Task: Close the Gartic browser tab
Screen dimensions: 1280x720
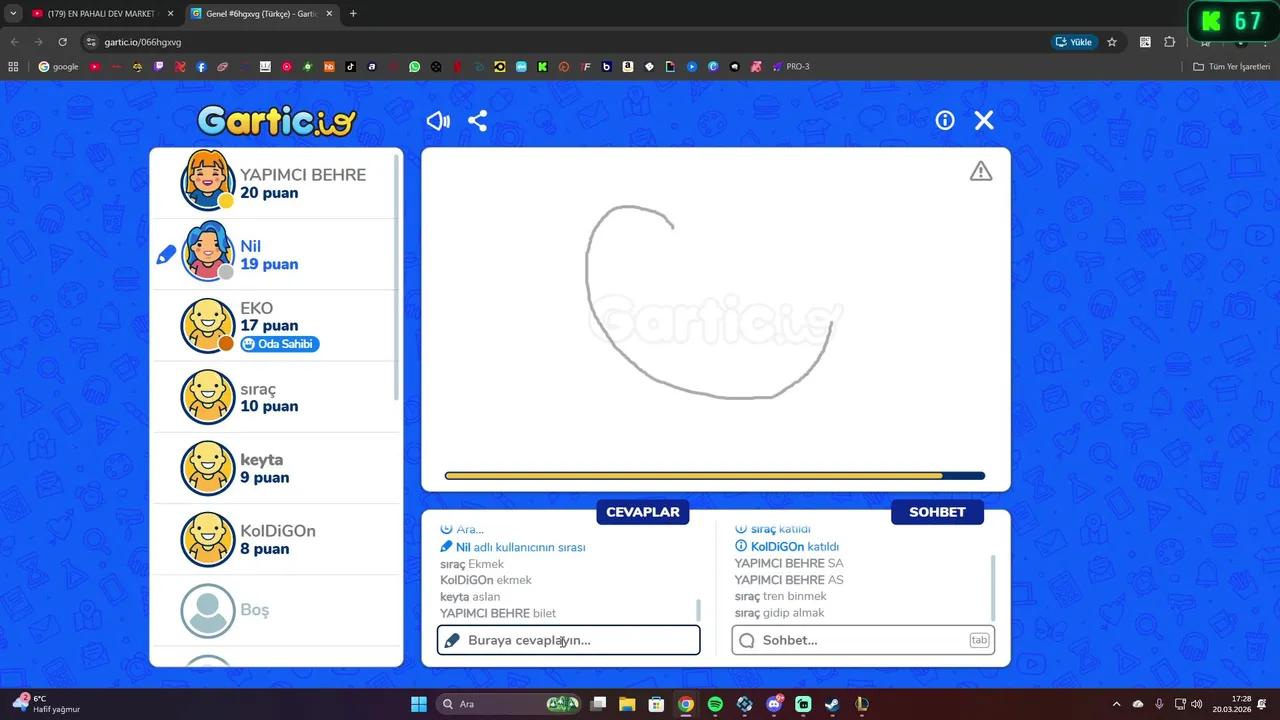Action: (329, 14)
